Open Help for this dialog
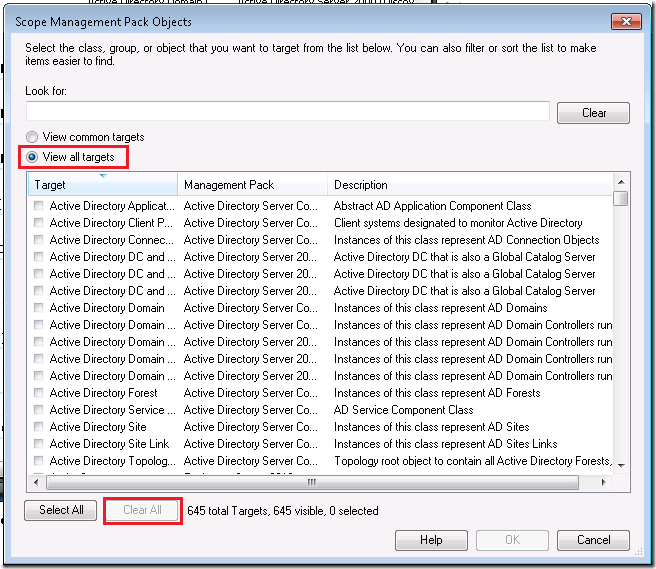This screenshot has height=569, width=656. 431,540
